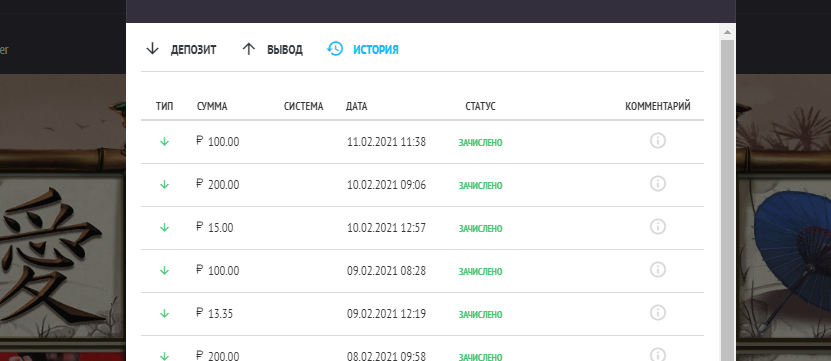Open info icon for 10.02.2021 09:06 deposit
831x361 pixels.
click(658, 184)
